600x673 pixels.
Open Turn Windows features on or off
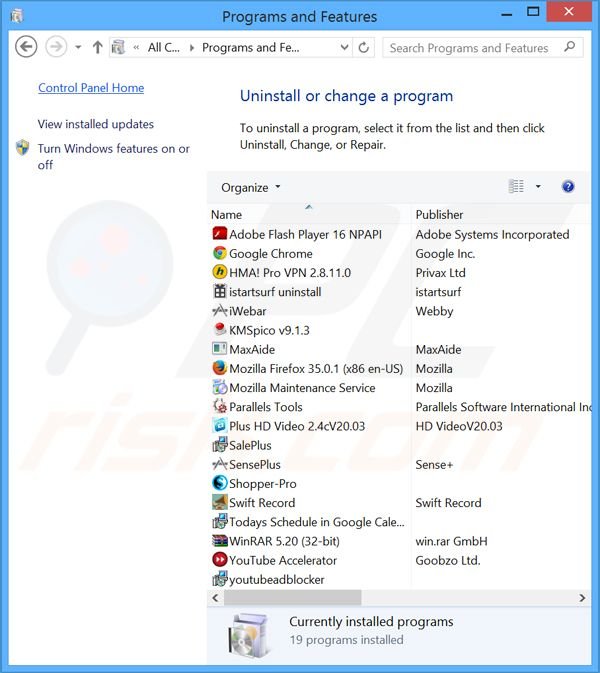pos(113,157)
